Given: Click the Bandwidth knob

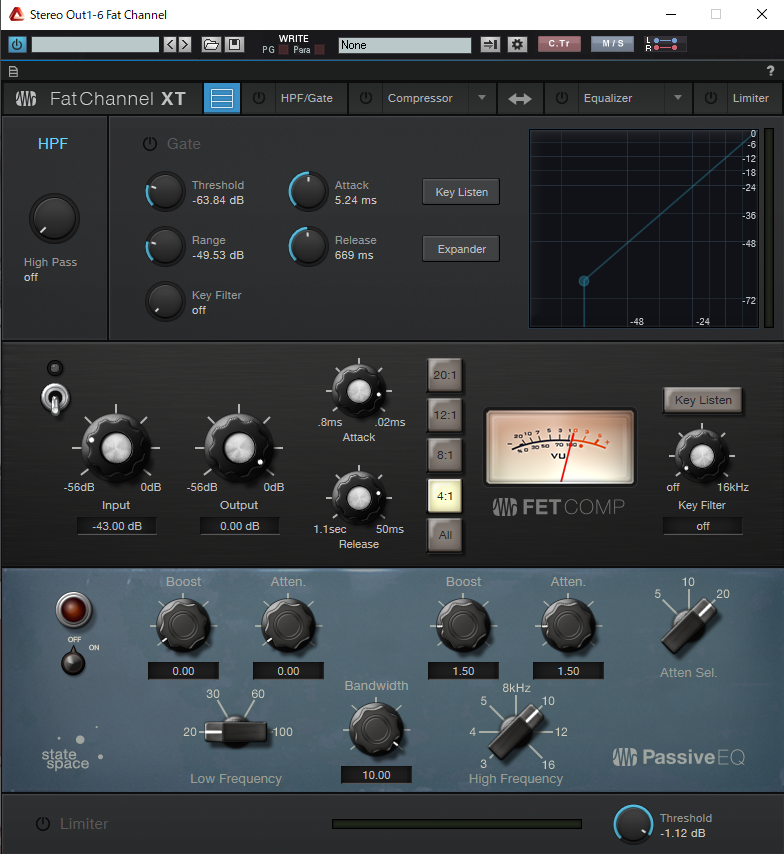Looking at the screenshot, I should [376, 729].
